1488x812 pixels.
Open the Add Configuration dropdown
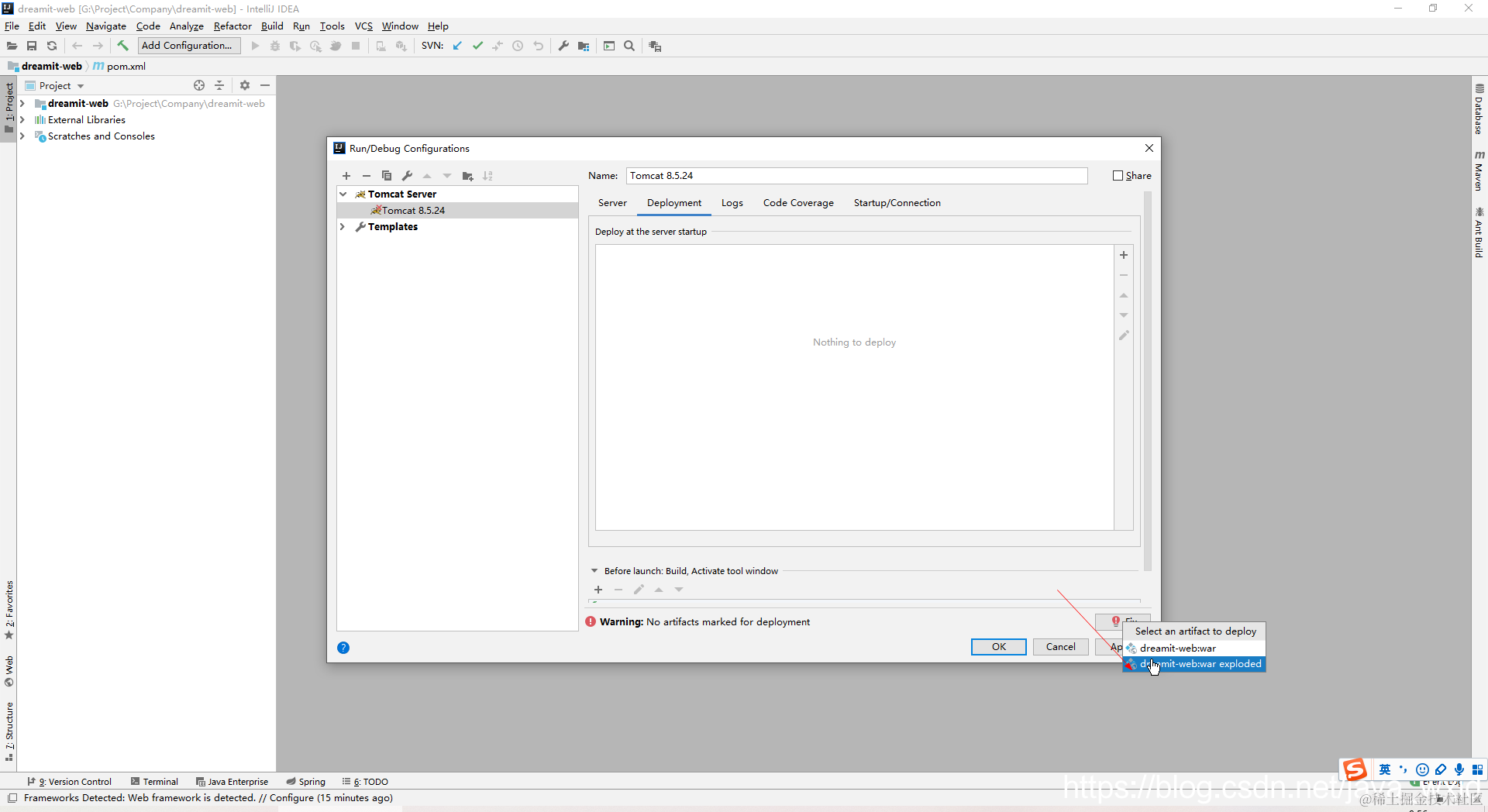(189, 46)
